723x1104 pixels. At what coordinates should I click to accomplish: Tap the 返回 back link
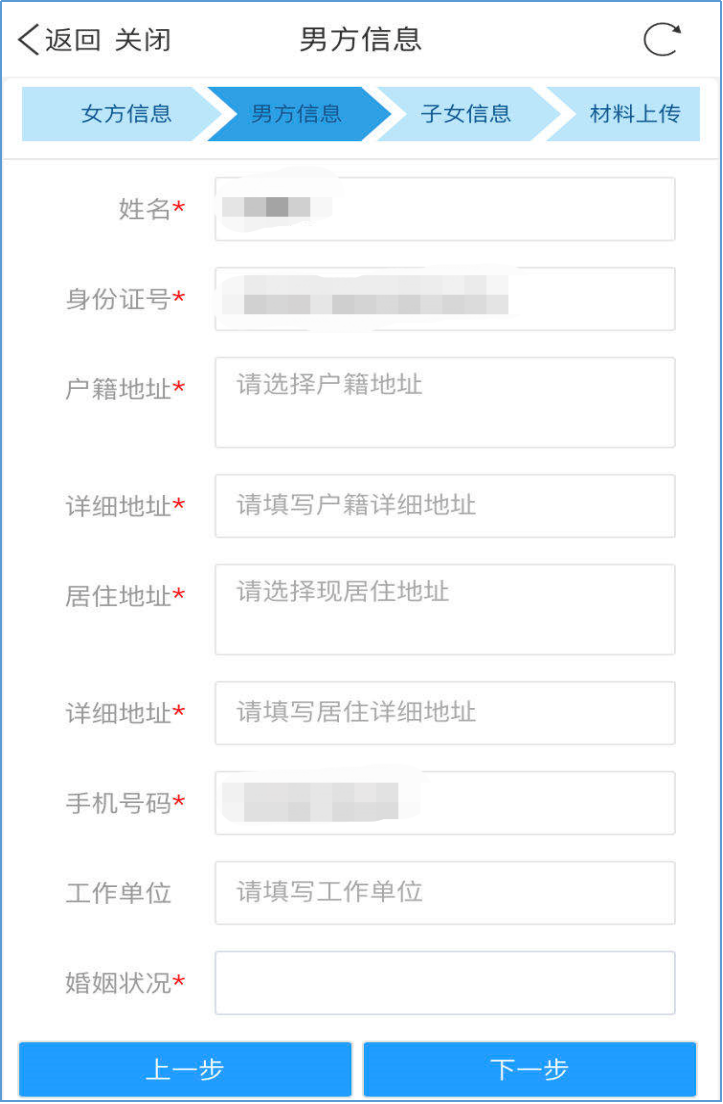tap(73, 40)
